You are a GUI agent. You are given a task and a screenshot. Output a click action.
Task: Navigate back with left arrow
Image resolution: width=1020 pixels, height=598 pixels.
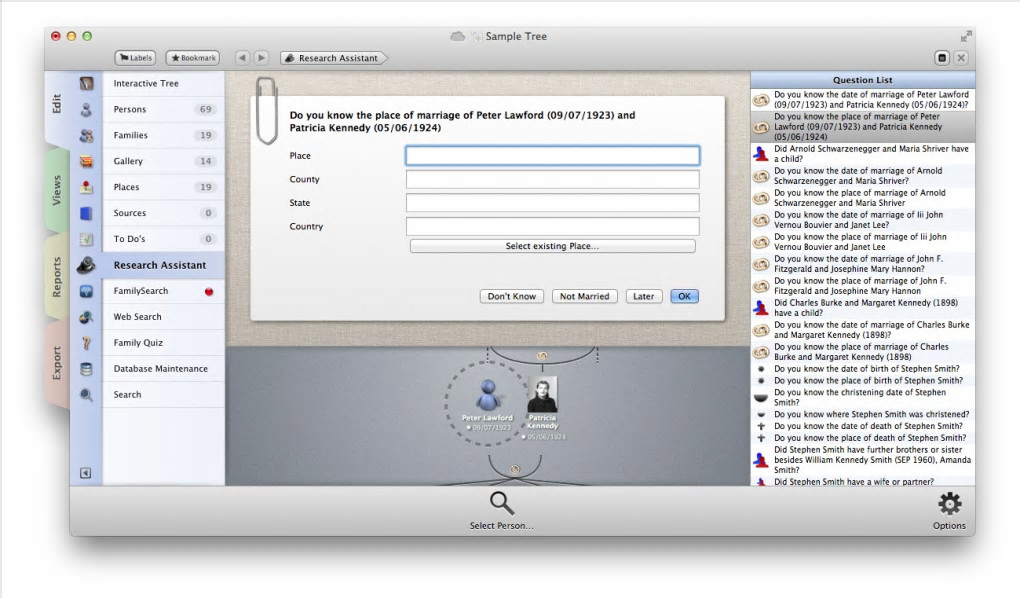pyautogui.click(x=242, y=58)
